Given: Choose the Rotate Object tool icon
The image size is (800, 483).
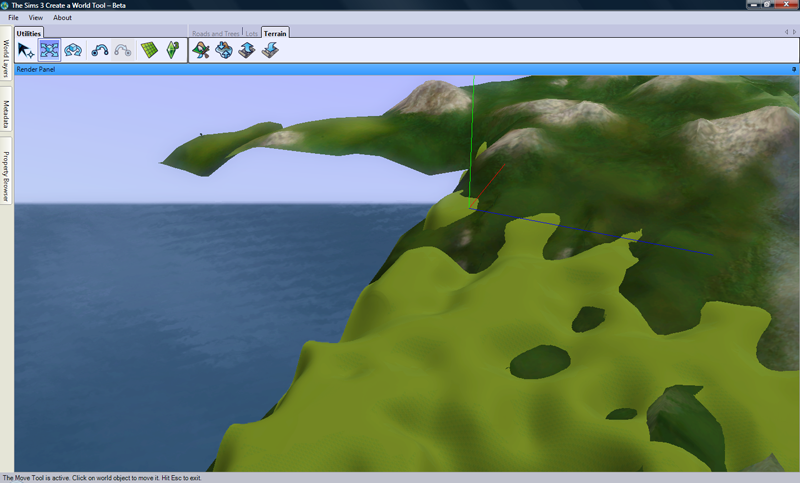Looking at the screenshot, I should 73,50.
